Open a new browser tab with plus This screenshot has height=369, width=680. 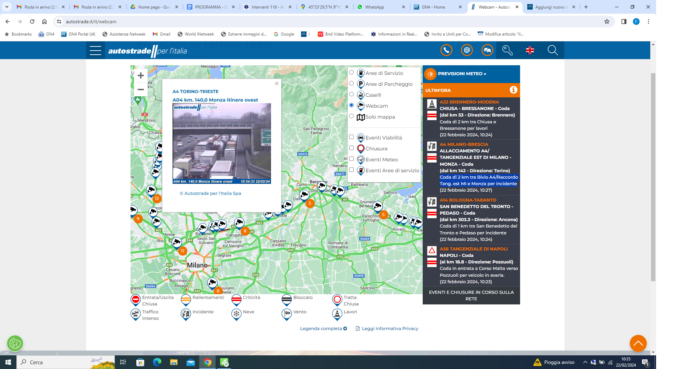coord(586,7)
